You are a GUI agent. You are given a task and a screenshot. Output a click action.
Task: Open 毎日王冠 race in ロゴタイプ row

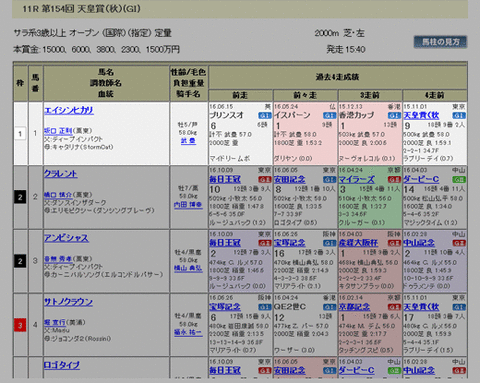[225, 370]
